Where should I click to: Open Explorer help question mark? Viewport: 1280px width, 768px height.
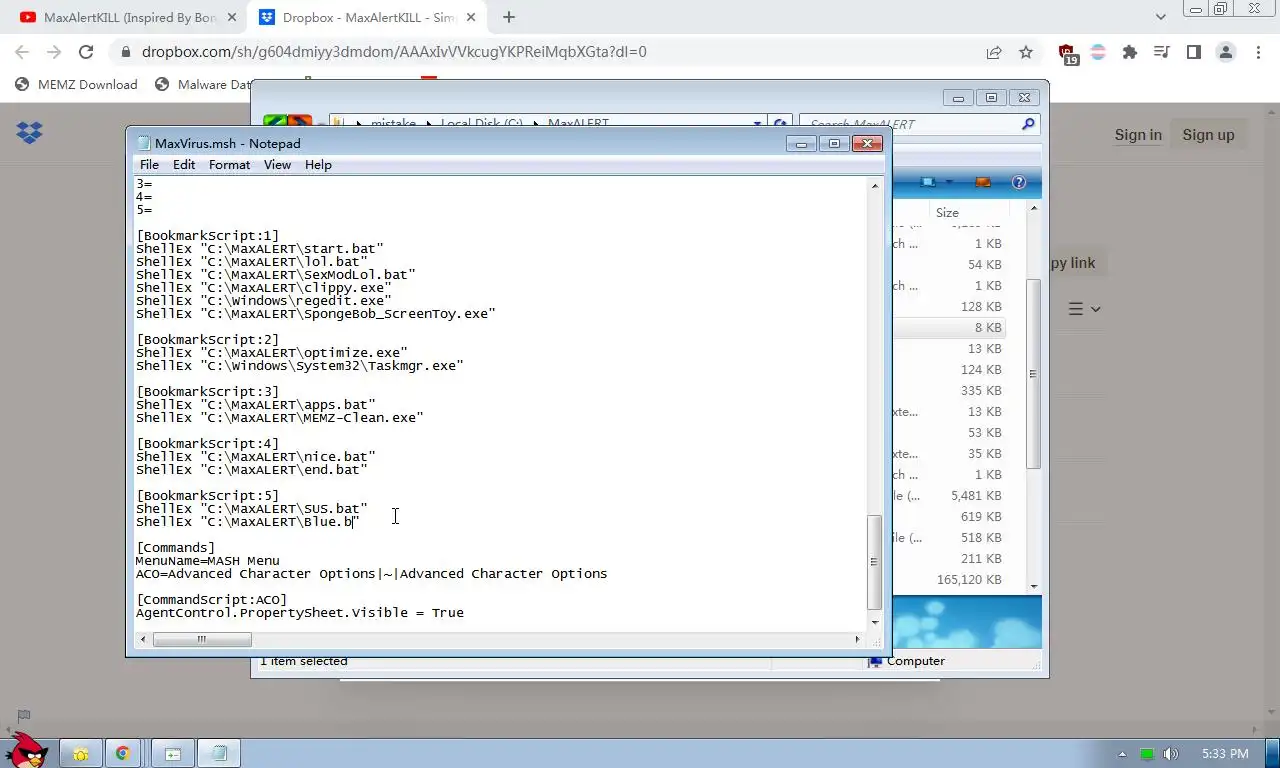1019,182
